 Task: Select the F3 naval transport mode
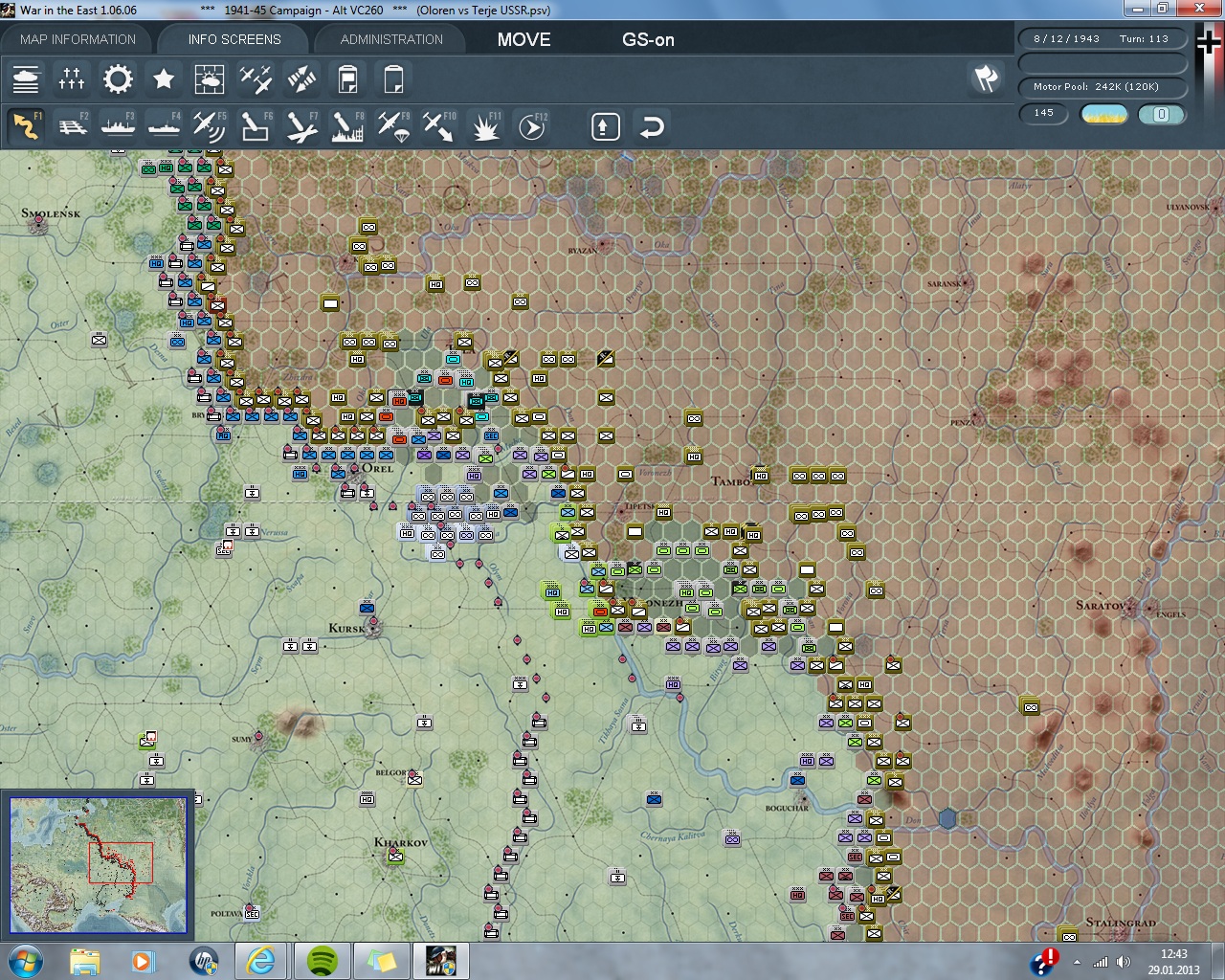118,126
